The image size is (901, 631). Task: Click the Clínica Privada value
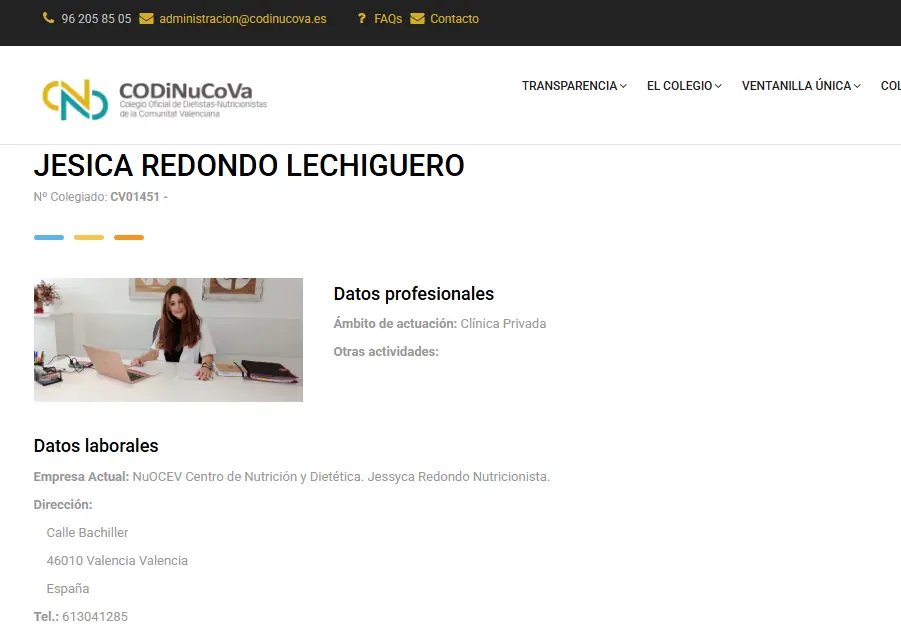[503, 324]
